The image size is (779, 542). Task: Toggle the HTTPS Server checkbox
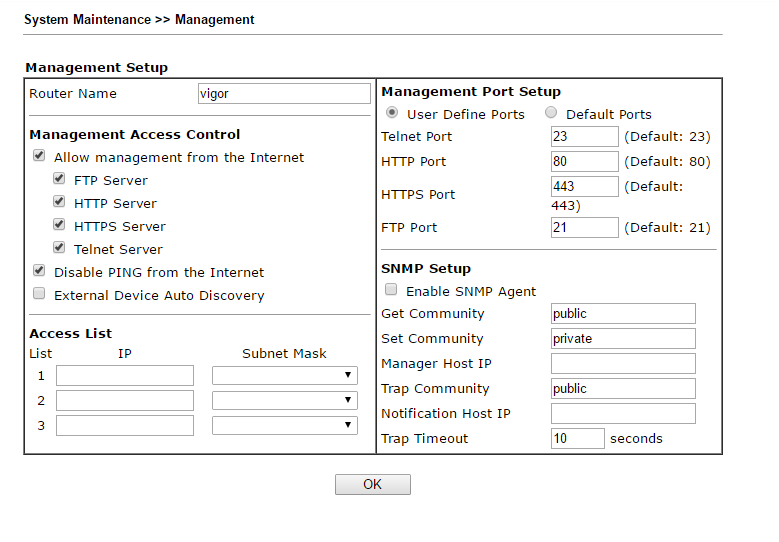click(59, 225)
